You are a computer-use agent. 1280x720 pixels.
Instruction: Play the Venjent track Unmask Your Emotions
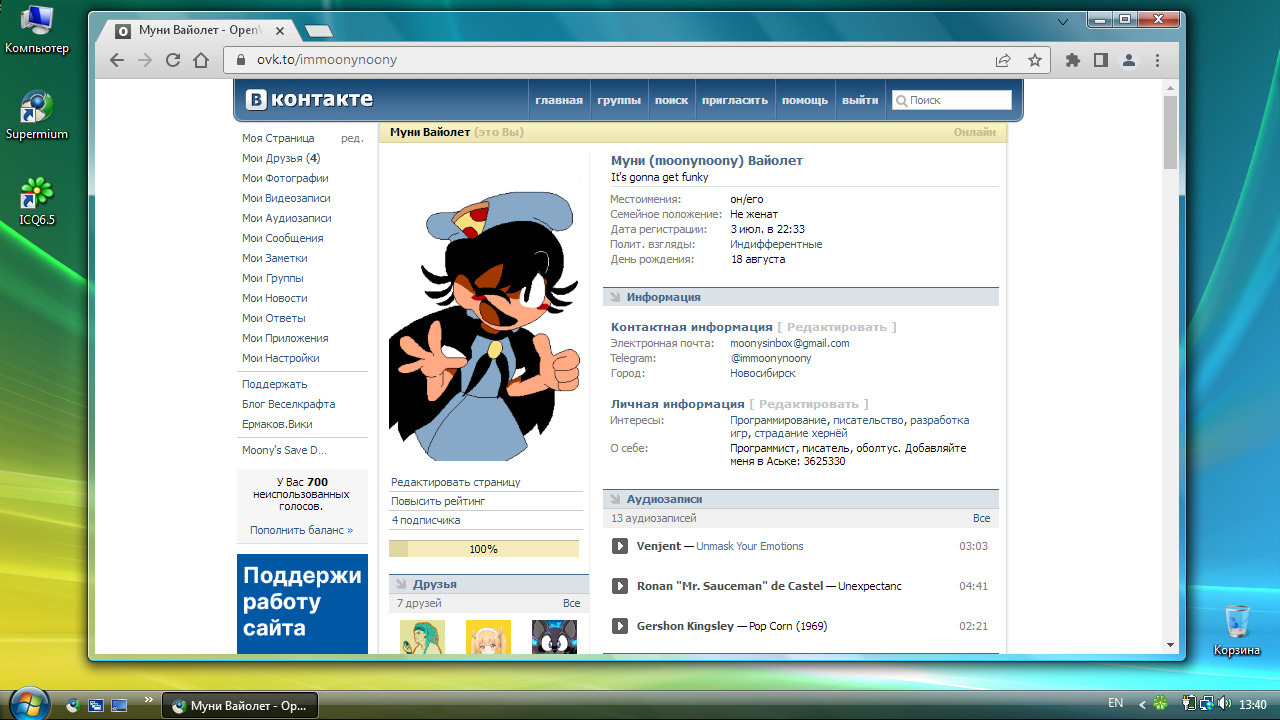620,546
